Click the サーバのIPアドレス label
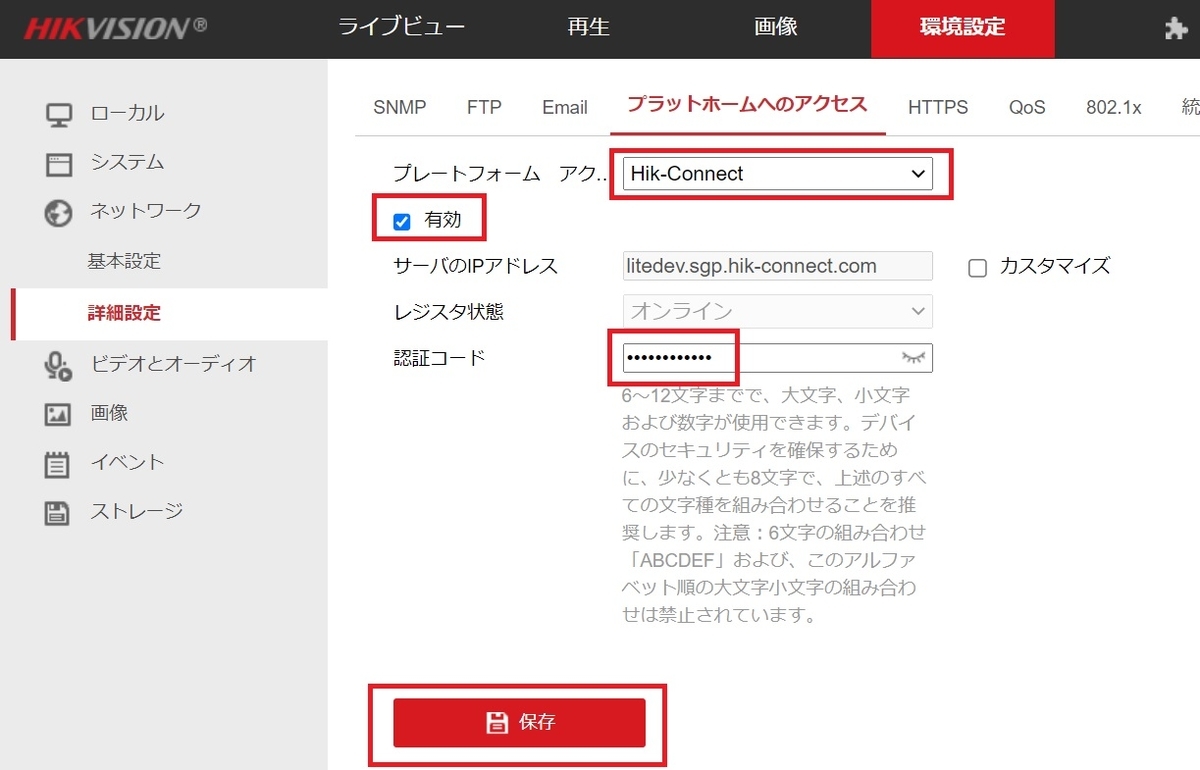The height and width of the screenshot is (770, 1200). click(476, 267)
